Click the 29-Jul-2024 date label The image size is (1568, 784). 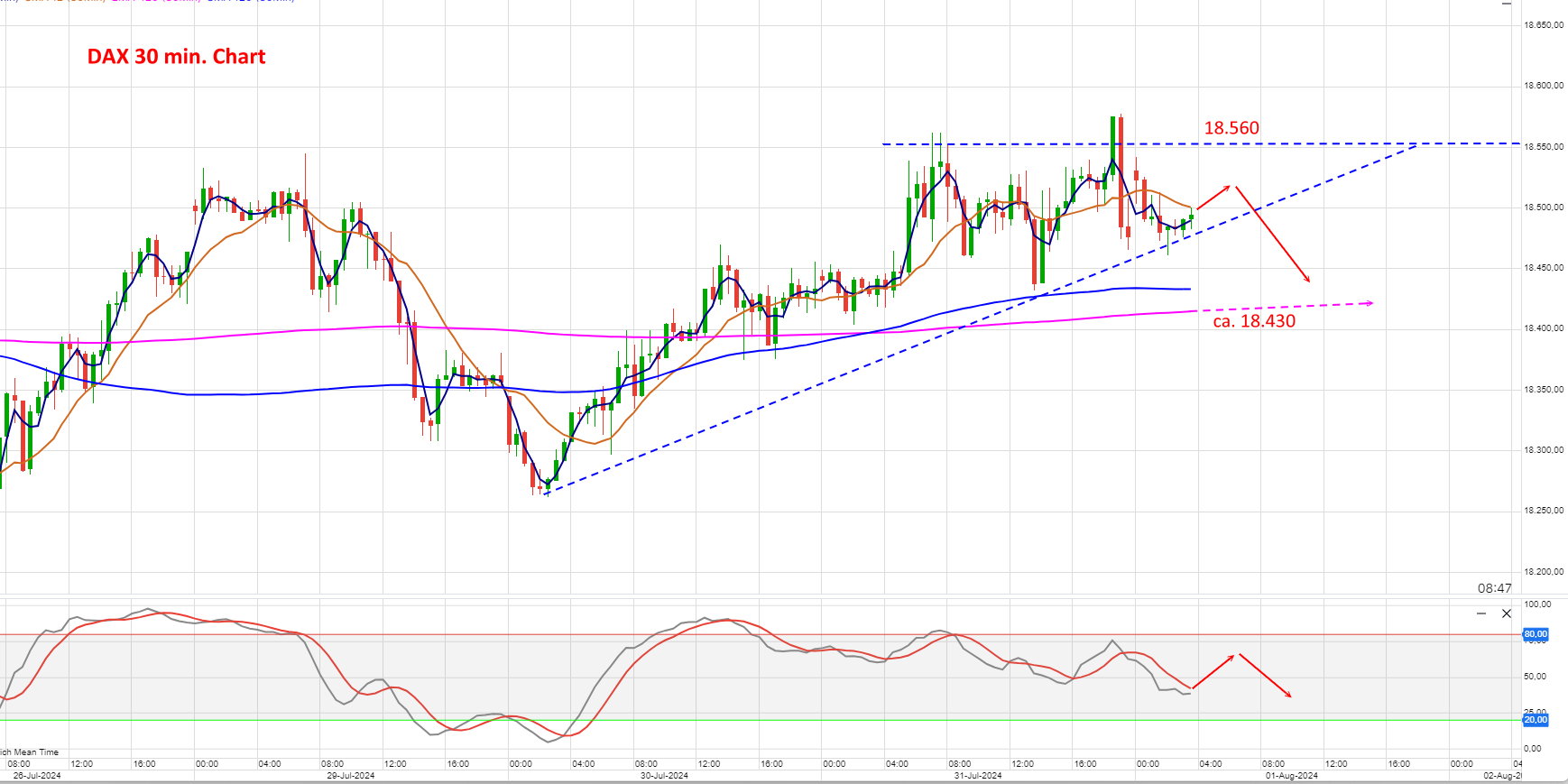tap(350, 776)
